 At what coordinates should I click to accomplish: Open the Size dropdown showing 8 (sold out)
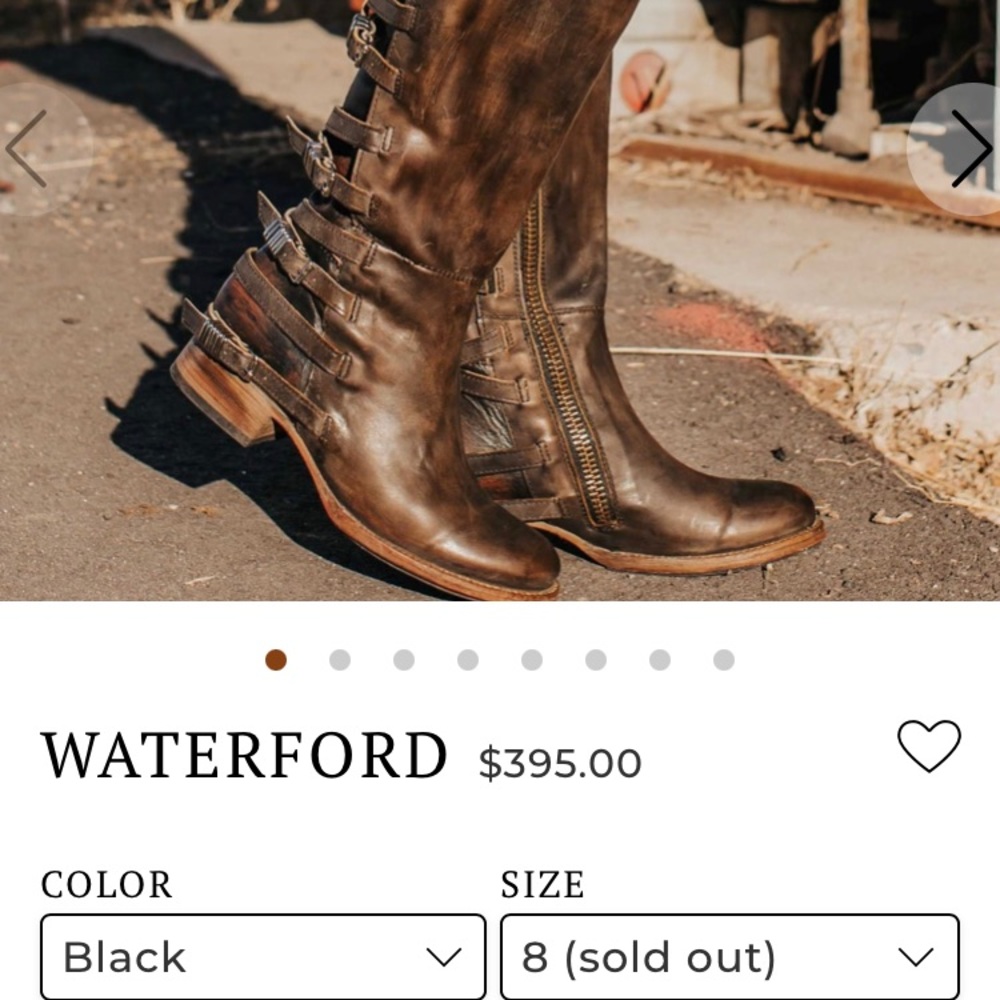click(x=730, y=957)
